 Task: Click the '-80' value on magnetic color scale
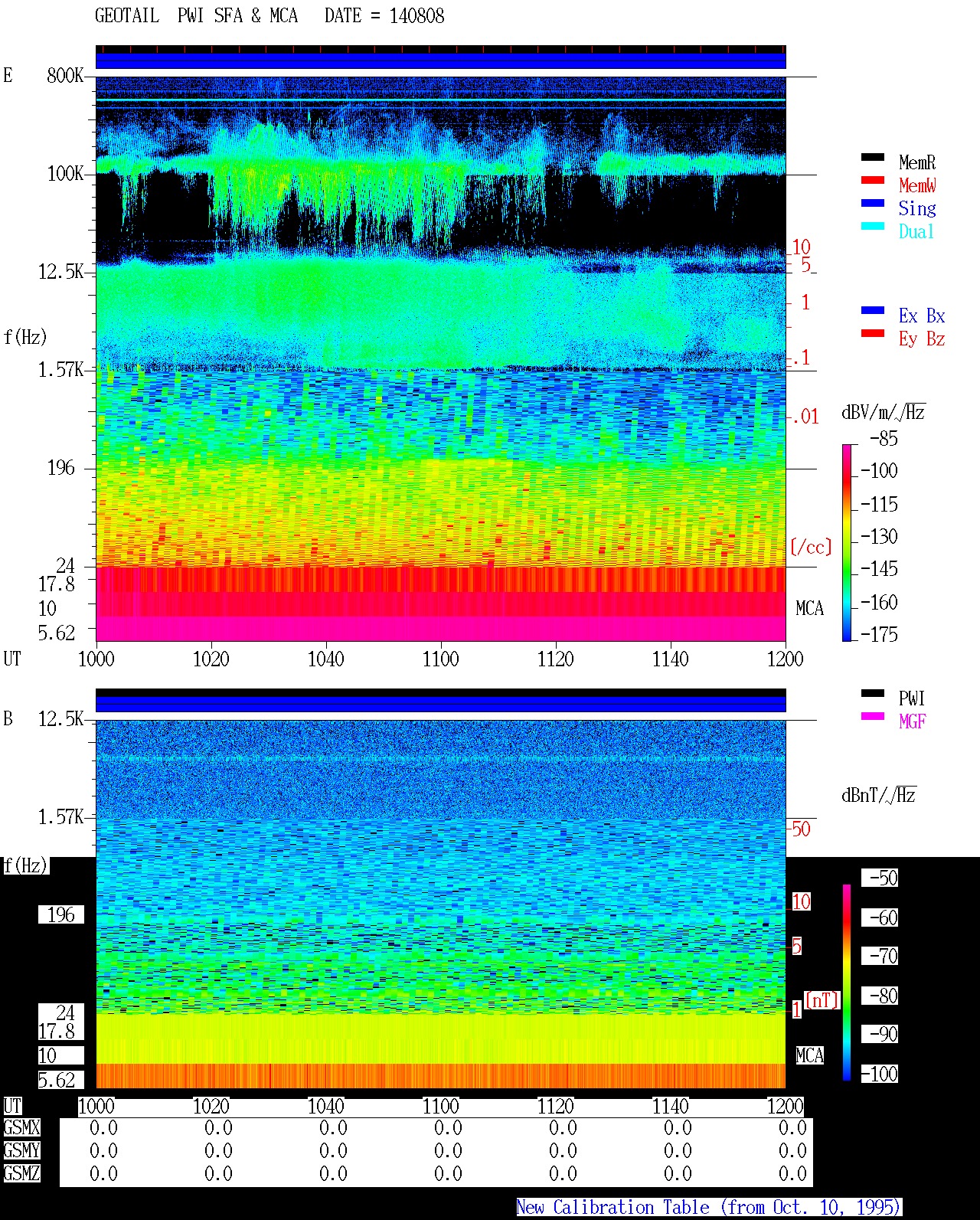pos(881,996)
